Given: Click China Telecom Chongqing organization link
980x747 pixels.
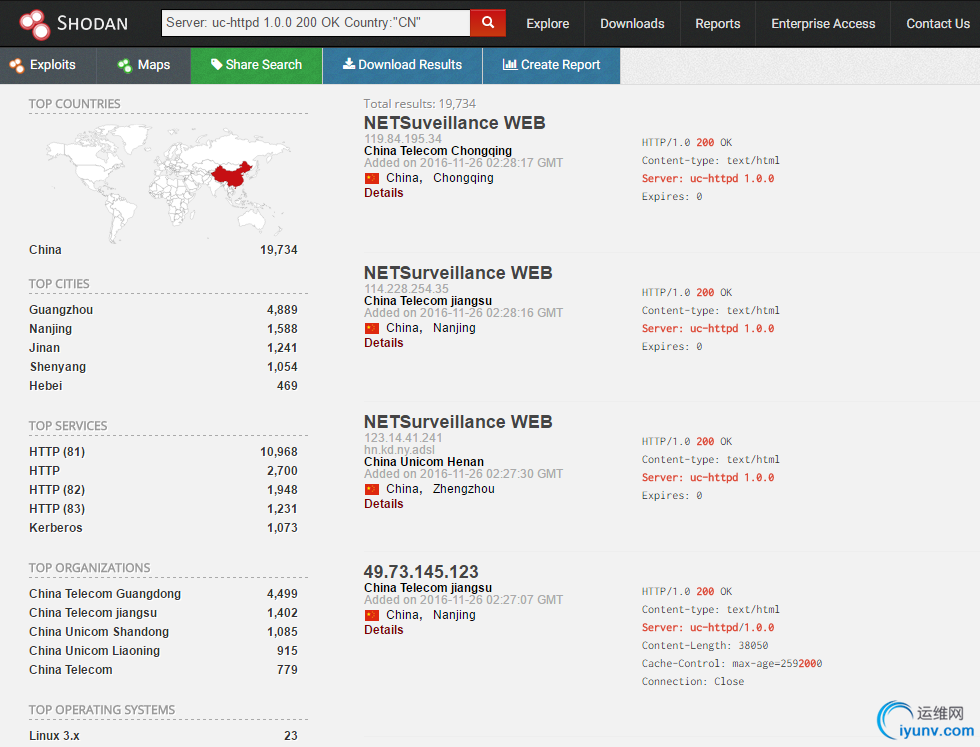Looking at the screenshot, I should pyautogui.click(x=438, y=151).
